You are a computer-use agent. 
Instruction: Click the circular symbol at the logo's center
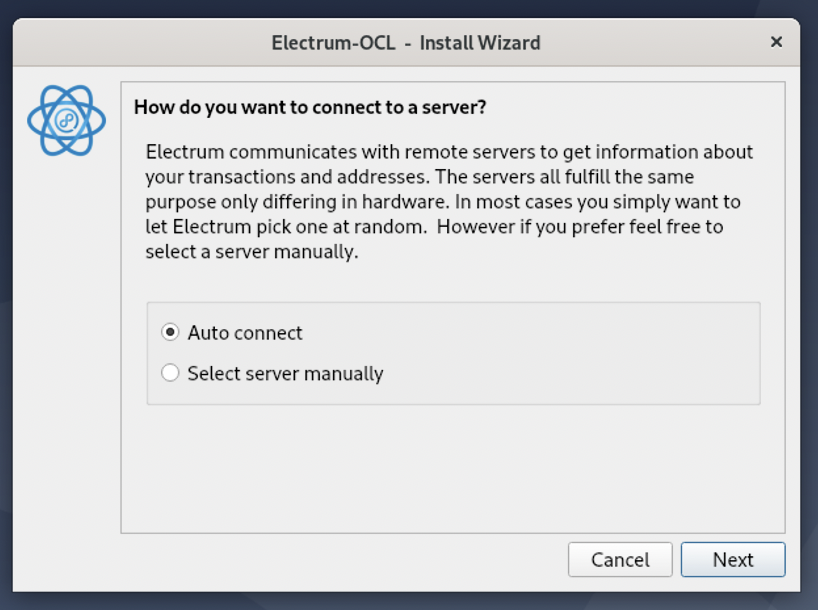click(67, 121)
